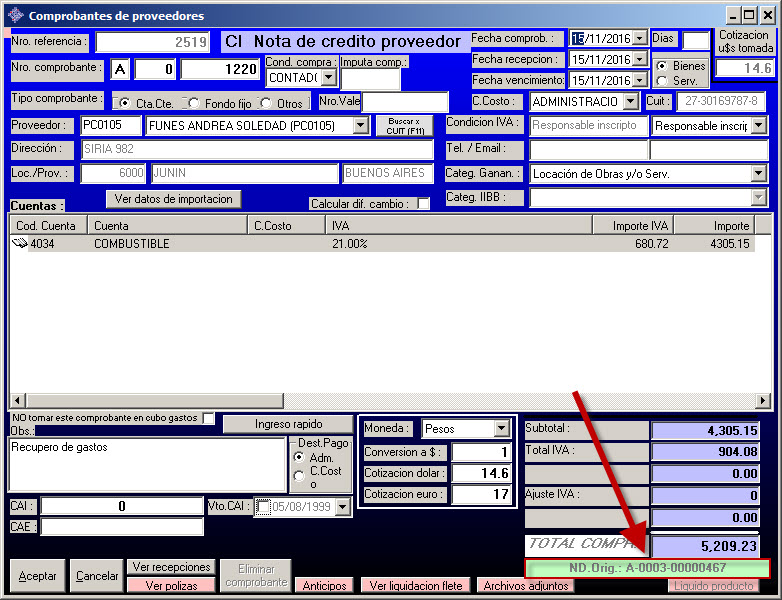This screenshot has width=782, height=600.
Task: Open the C.Costo ADMINISTRACION dropdown
Action: click(x=629, y=101)
